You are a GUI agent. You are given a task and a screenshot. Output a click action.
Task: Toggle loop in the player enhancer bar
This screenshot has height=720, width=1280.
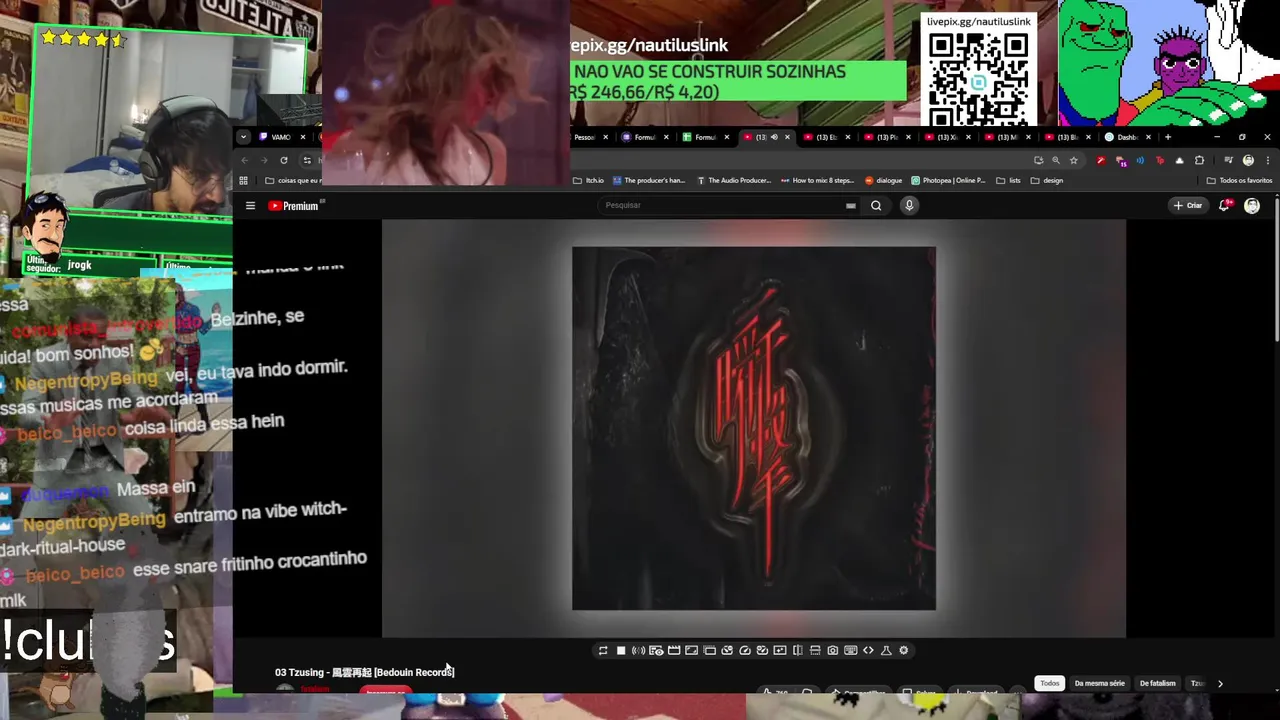pyautogui.click(x=603, y=650)
